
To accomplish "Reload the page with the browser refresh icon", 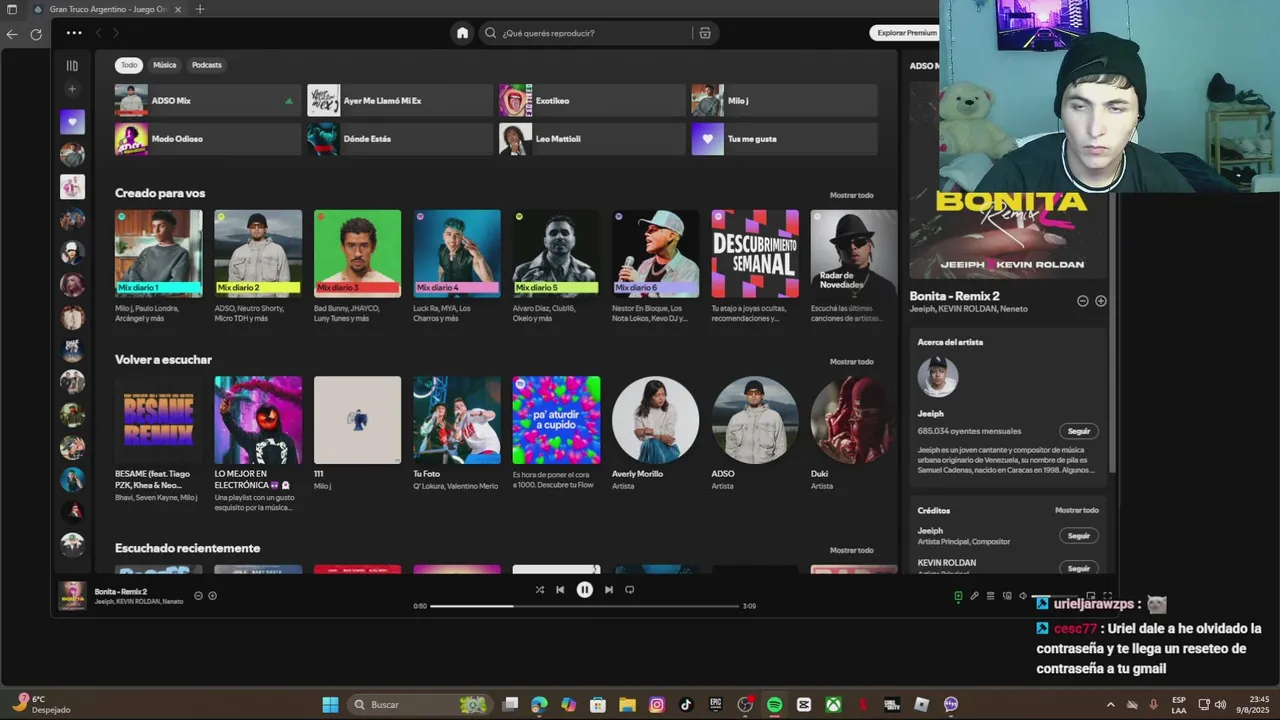I will (36, 34).
